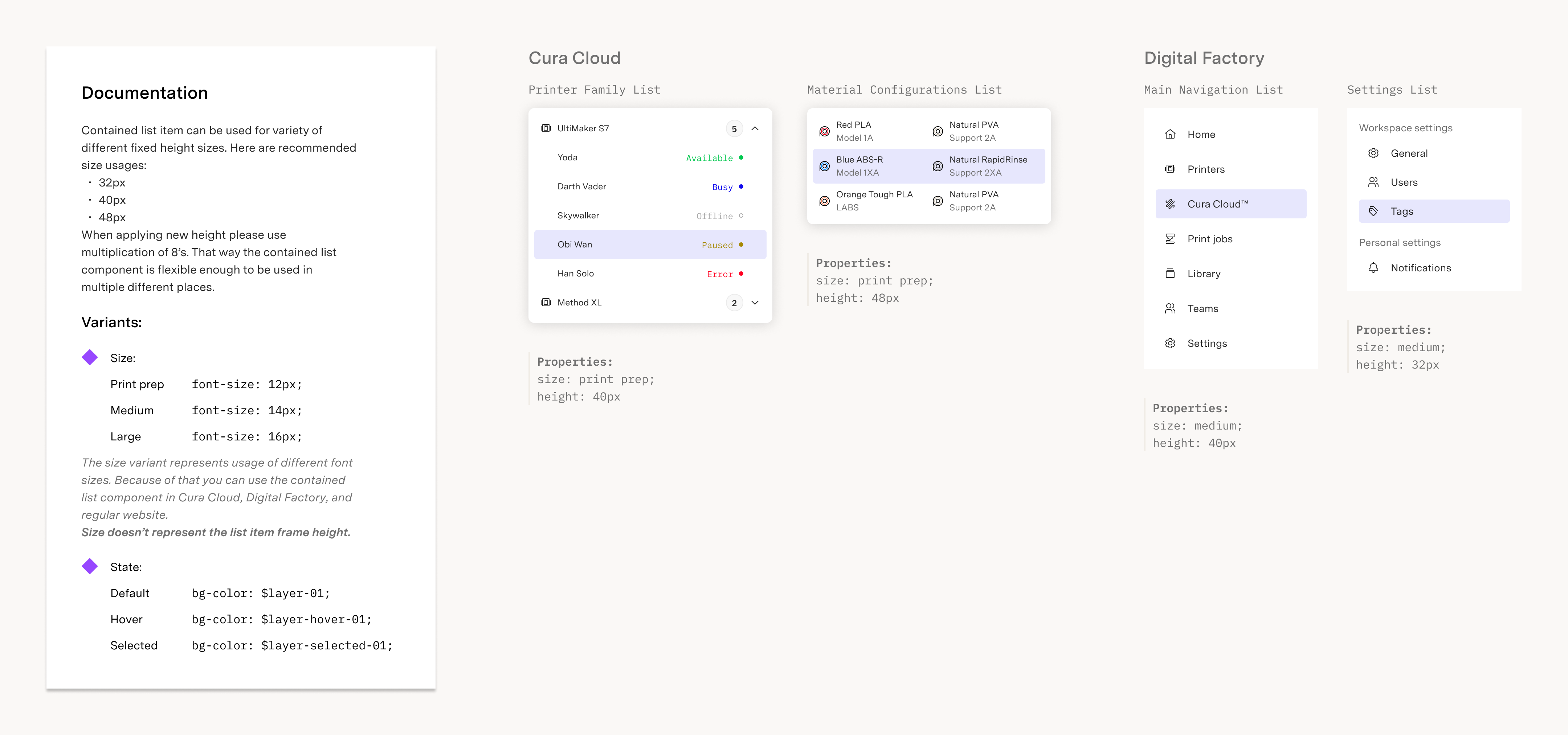Open Settings in main navigation

tap(1231, 343)
